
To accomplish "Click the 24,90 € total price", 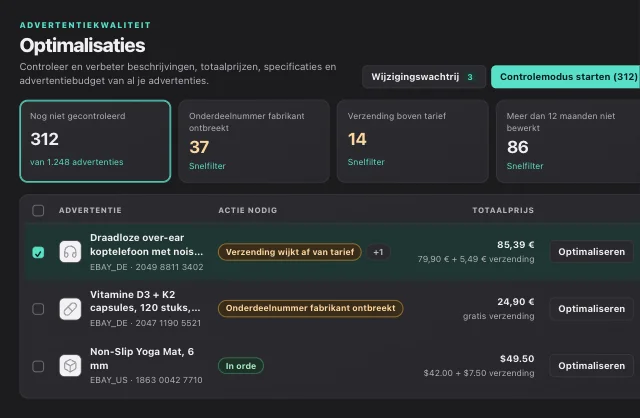I will click(516, 302).
